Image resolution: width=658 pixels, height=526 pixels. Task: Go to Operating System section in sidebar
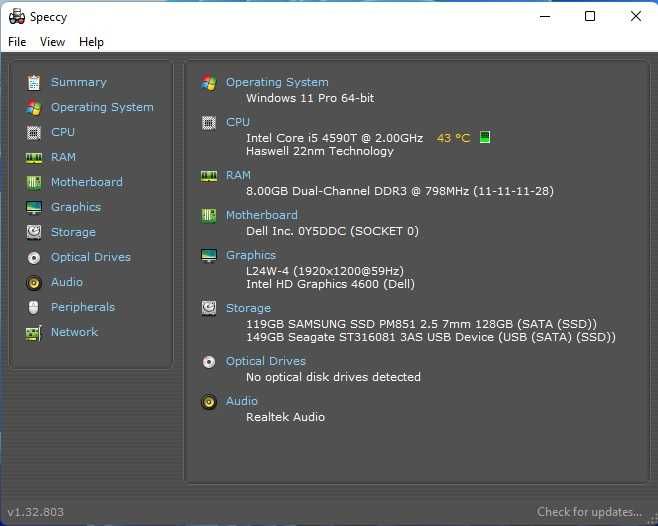102,107
